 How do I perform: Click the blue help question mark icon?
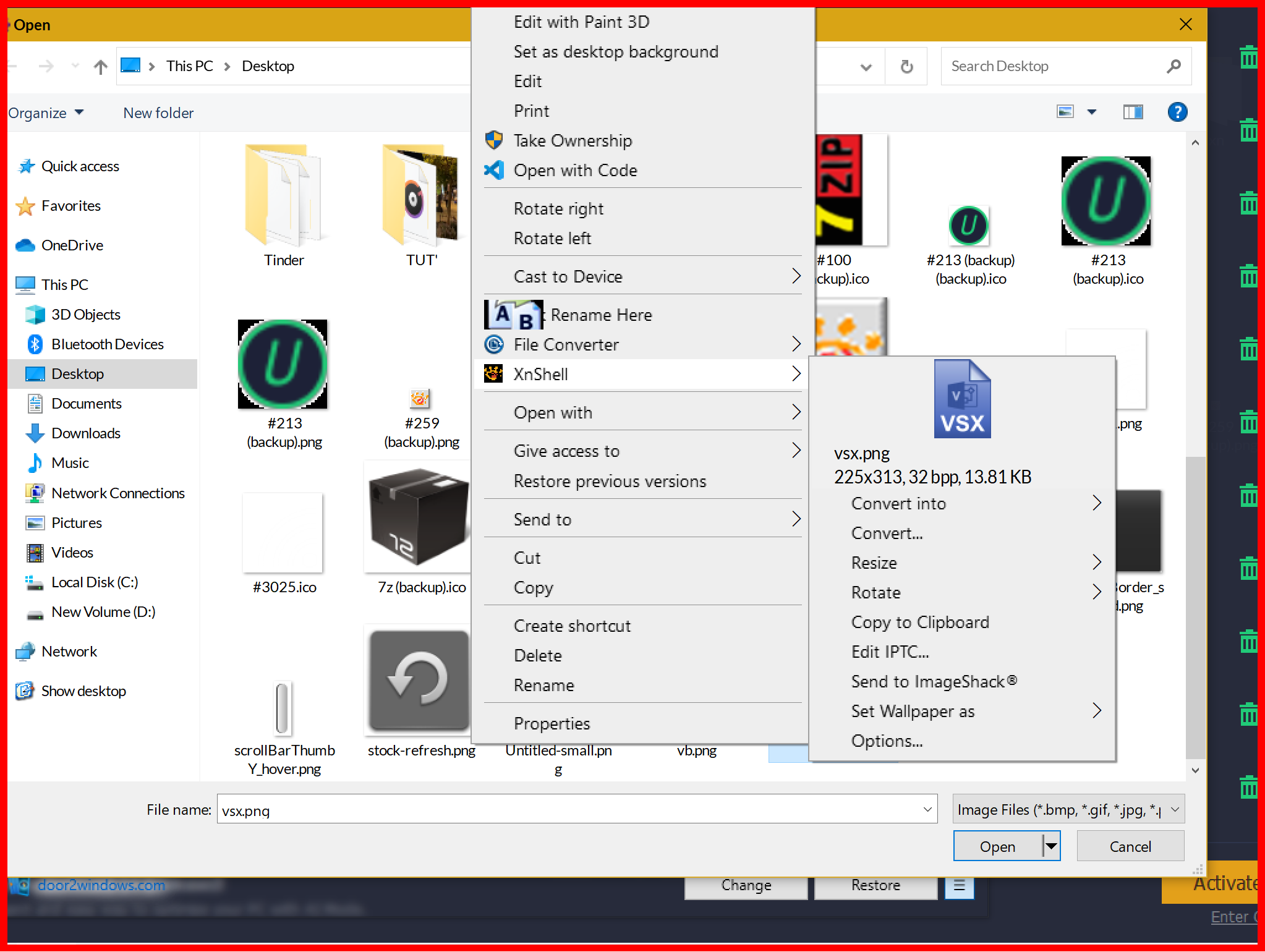1177,112
